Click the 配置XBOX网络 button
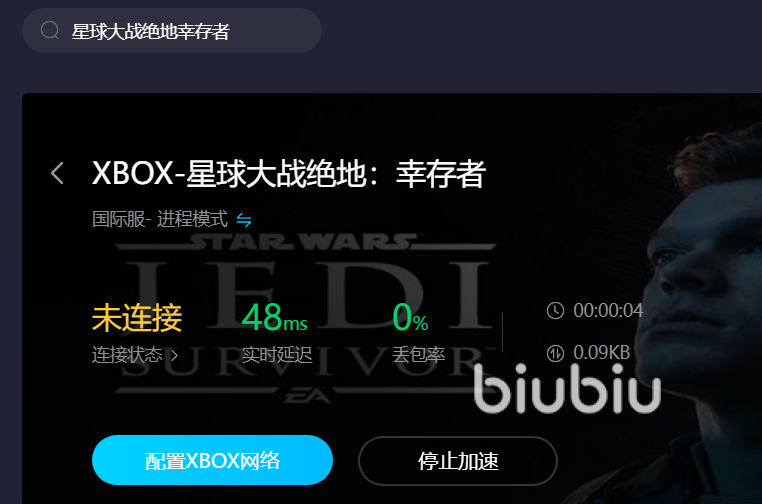The width and height of the screenshot is (762, 504). [212, 460]
